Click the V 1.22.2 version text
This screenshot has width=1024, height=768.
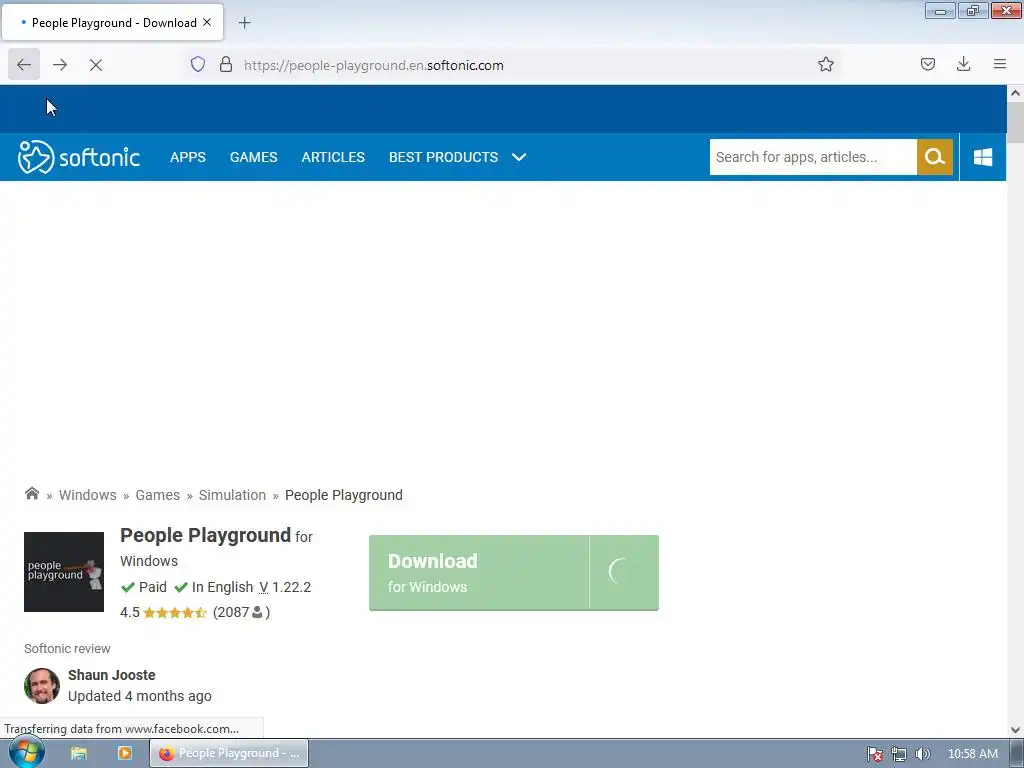[285, 587]
